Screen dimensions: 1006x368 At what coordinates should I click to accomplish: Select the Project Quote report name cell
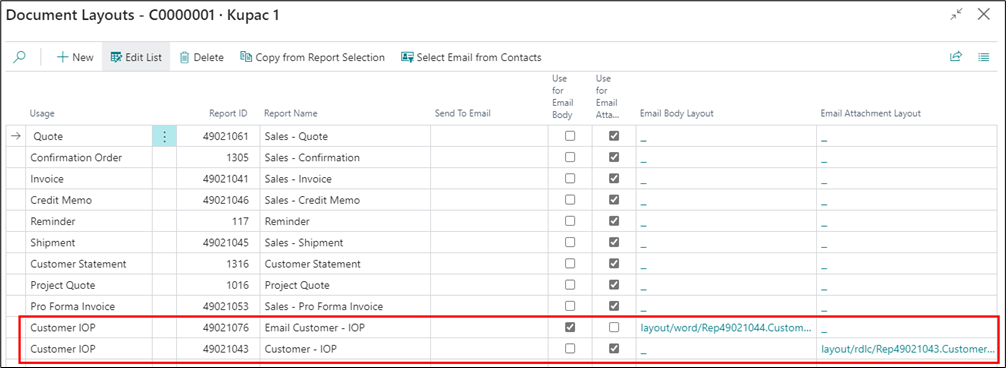click(345, 285)
